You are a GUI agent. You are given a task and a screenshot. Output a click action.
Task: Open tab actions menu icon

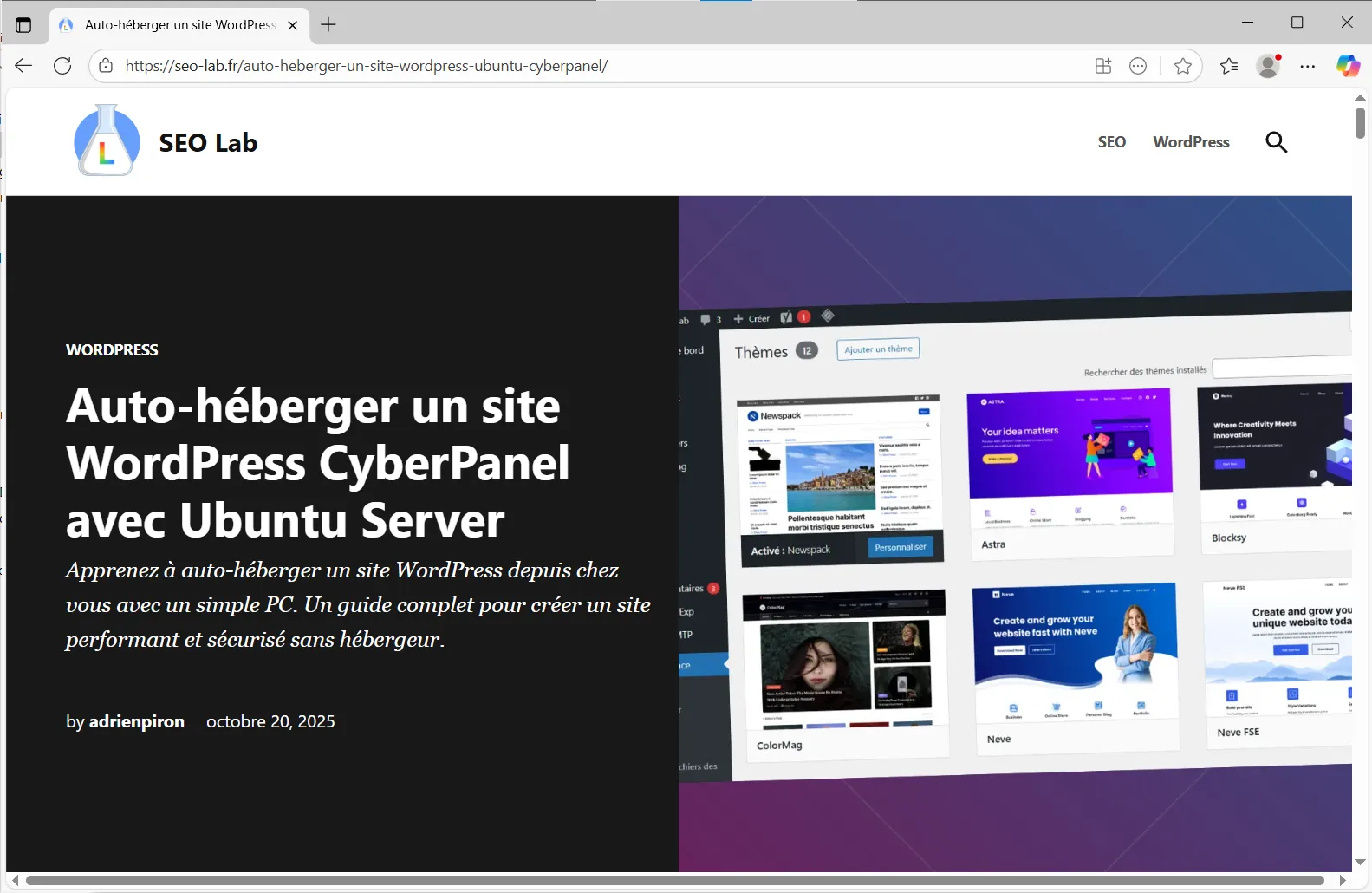[x=23, y=25]
